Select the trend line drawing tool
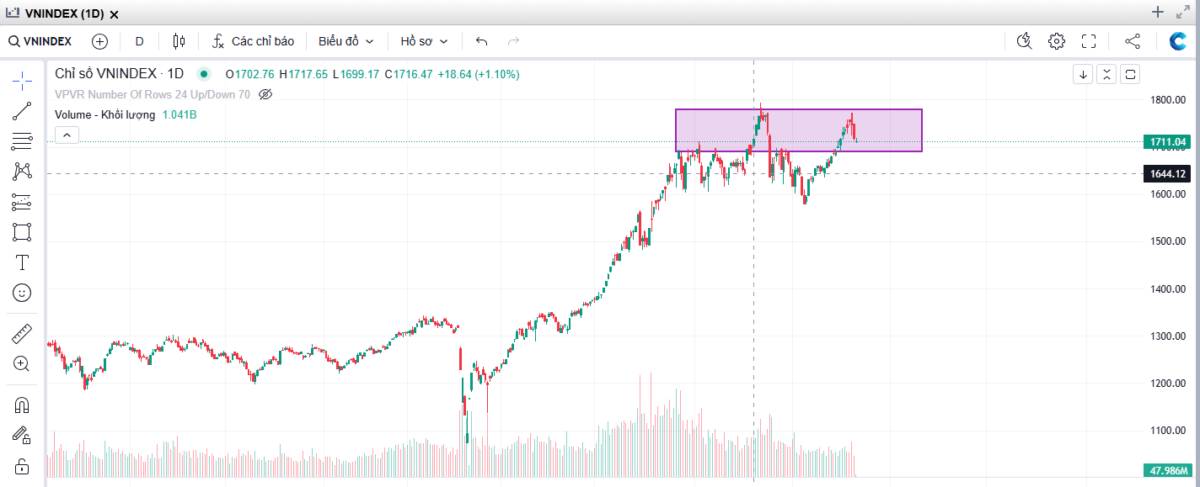The image size is (1200, 487). [x=21, y=111]
